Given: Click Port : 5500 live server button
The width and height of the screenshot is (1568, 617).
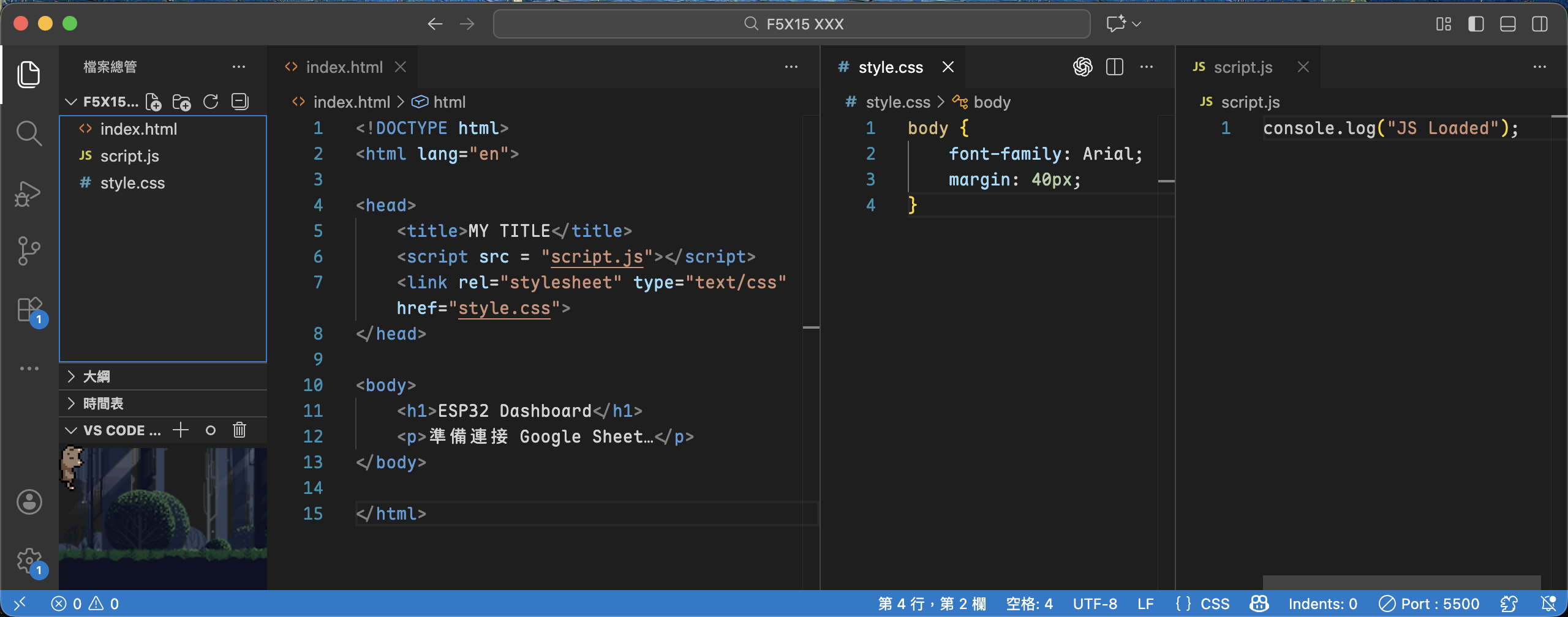Looking at the screenshot, I should pyautogui.click(x=1429, y=604).
